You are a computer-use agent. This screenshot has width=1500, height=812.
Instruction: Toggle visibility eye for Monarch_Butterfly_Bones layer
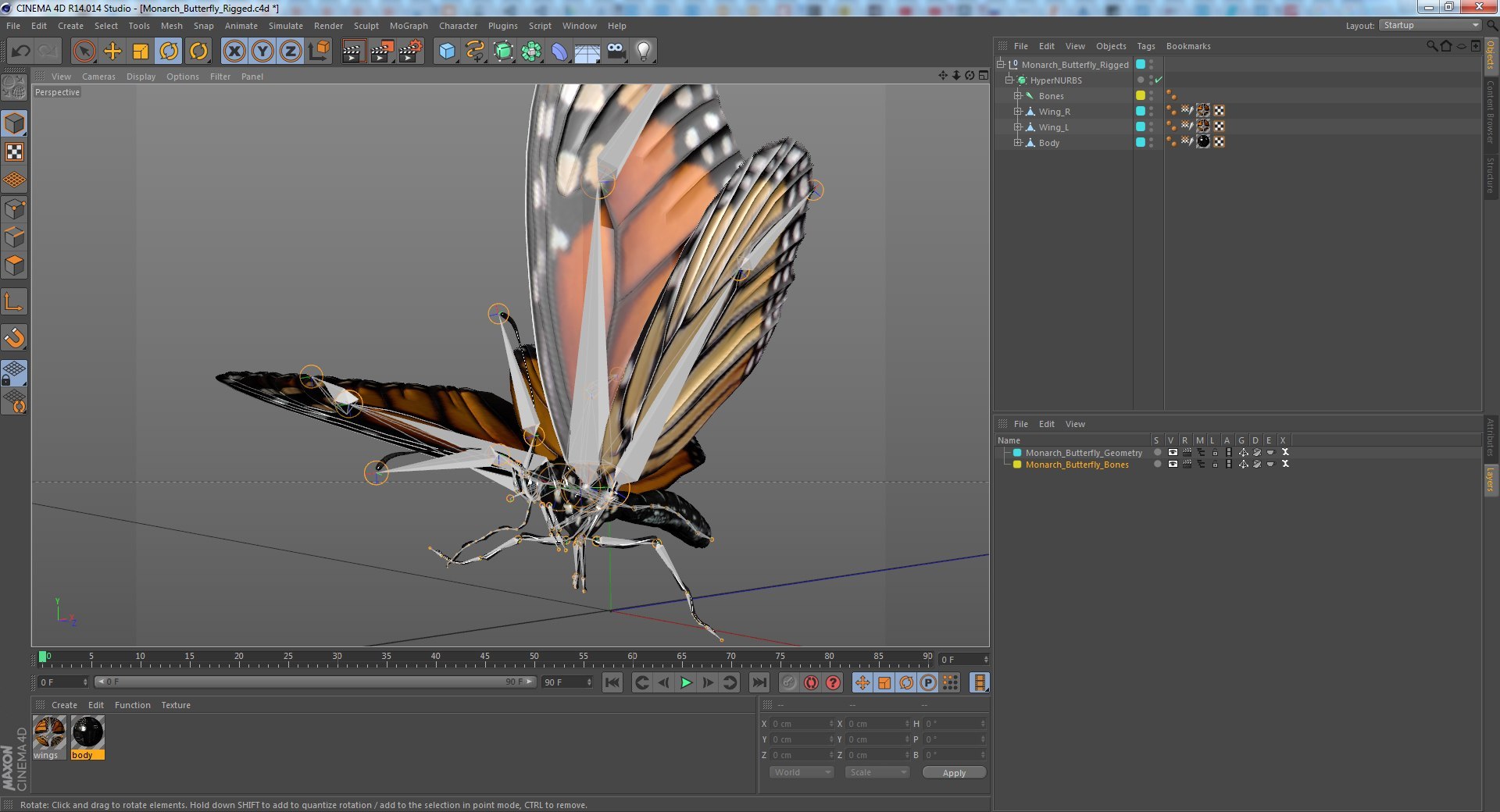click(x=1172, y=465)
